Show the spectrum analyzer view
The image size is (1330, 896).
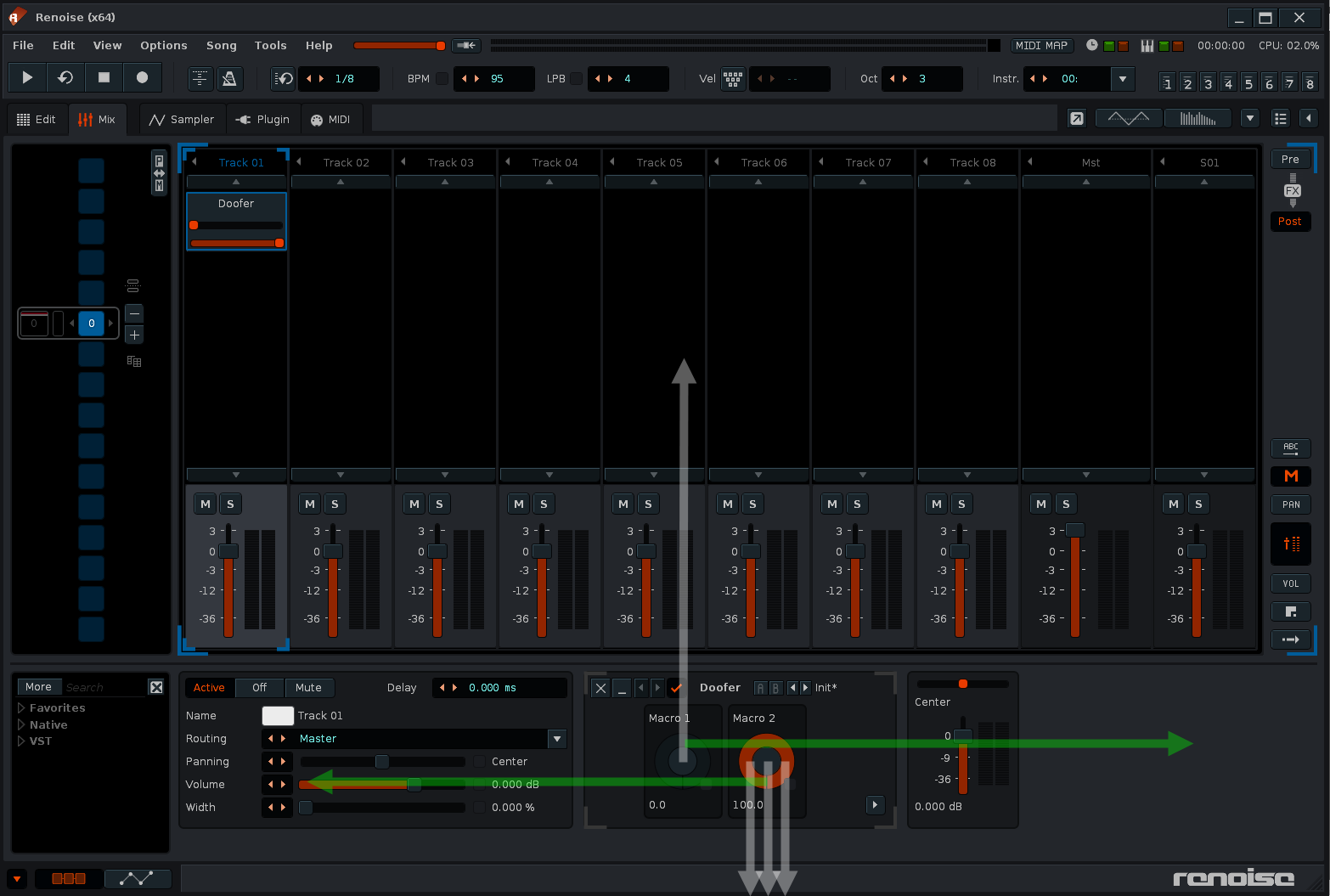coord(1198,119)
